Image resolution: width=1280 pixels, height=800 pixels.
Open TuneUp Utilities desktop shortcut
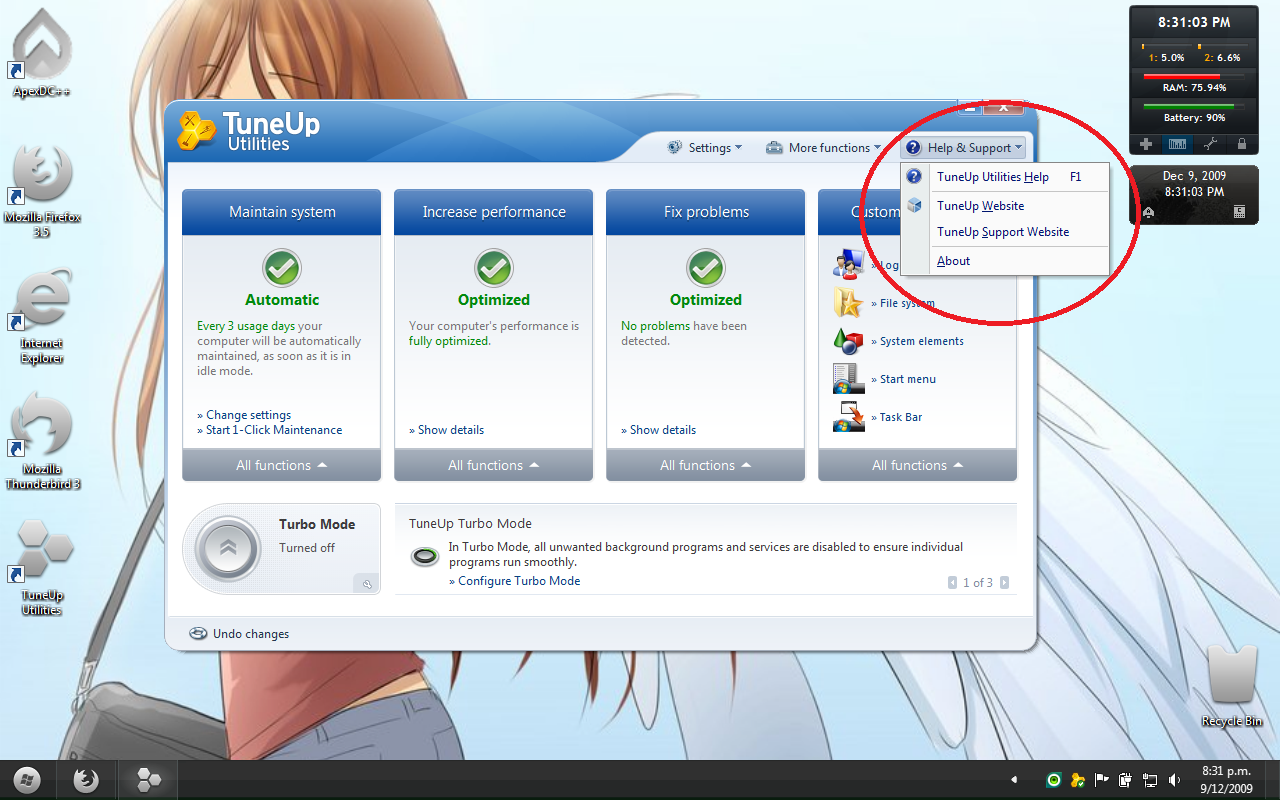[x=42, y=568]
